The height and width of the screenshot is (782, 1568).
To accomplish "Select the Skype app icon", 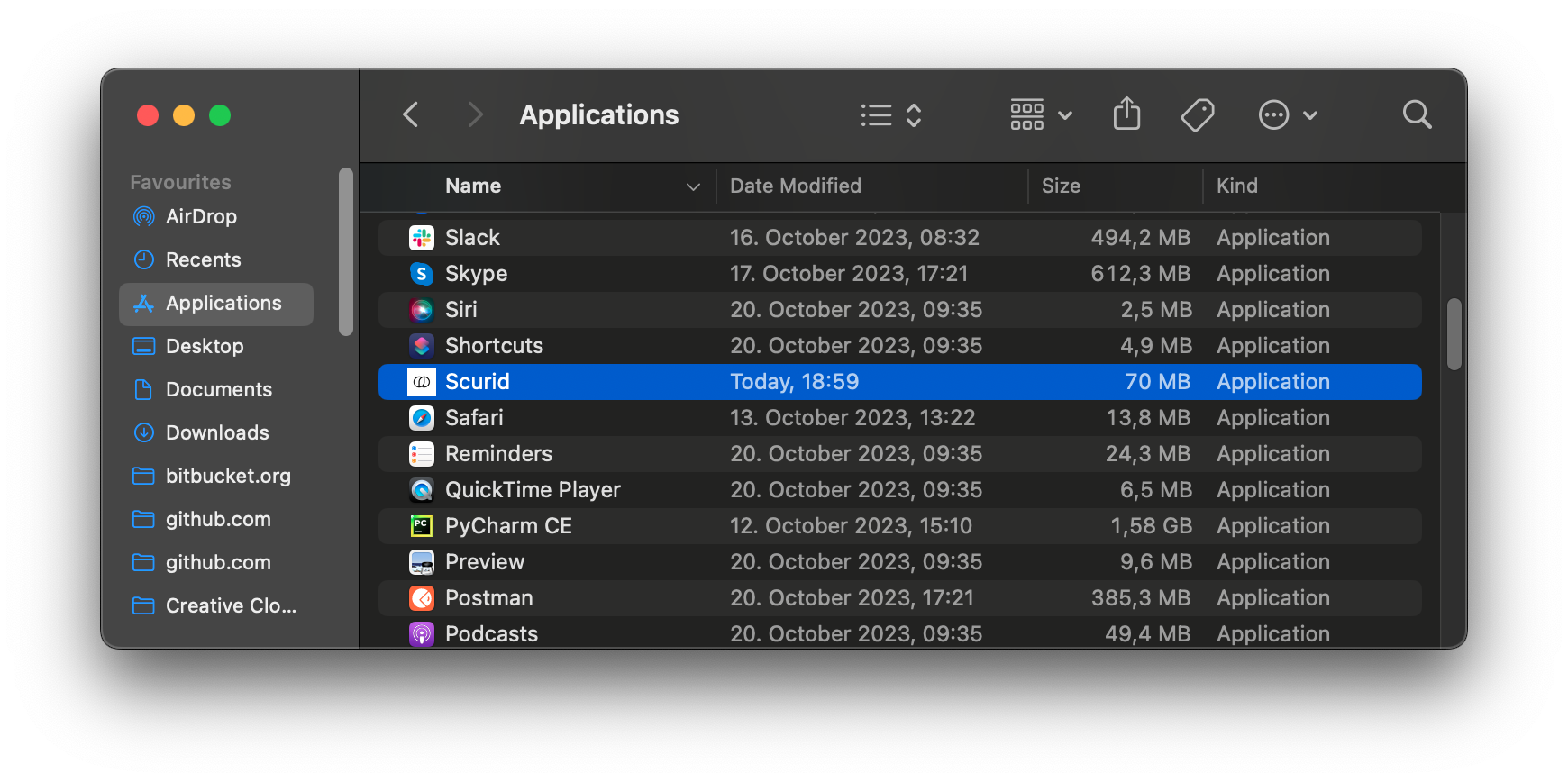I will pyautogui.click(x=421, y=274).
